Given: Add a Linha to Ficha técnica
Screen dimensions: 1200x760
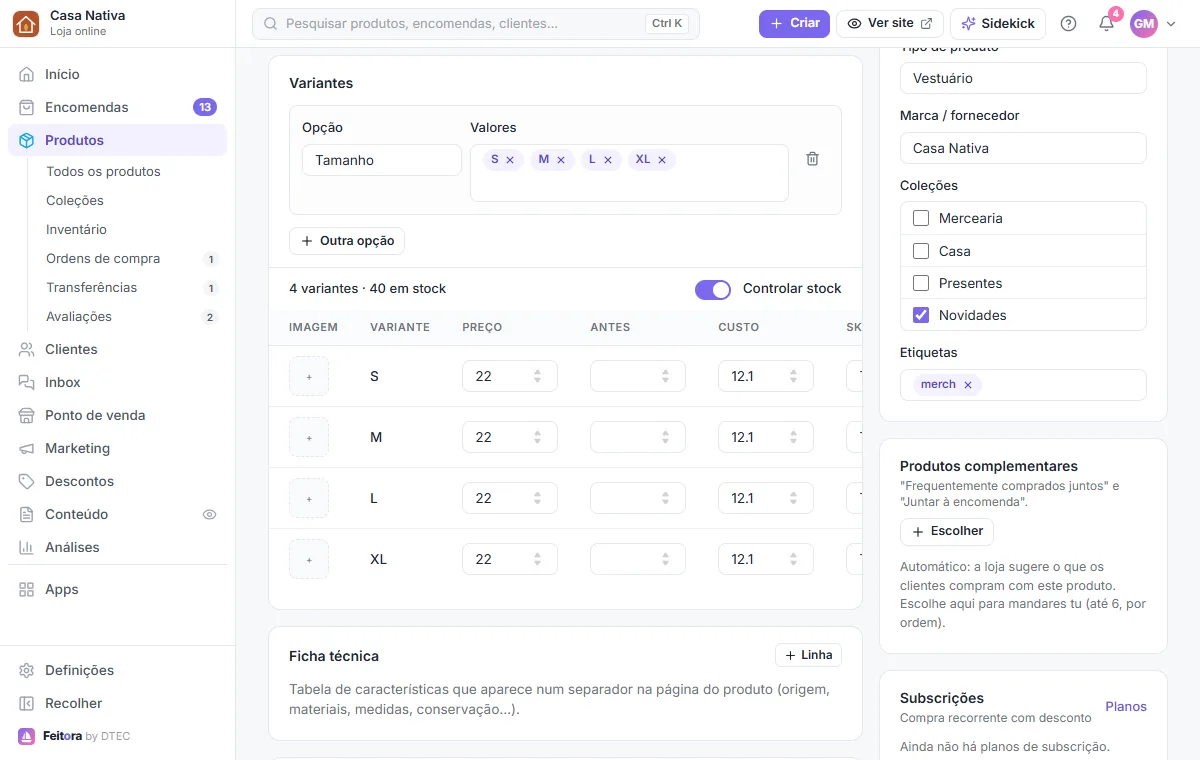Looking at the screenshot, I should coord(808,655).
